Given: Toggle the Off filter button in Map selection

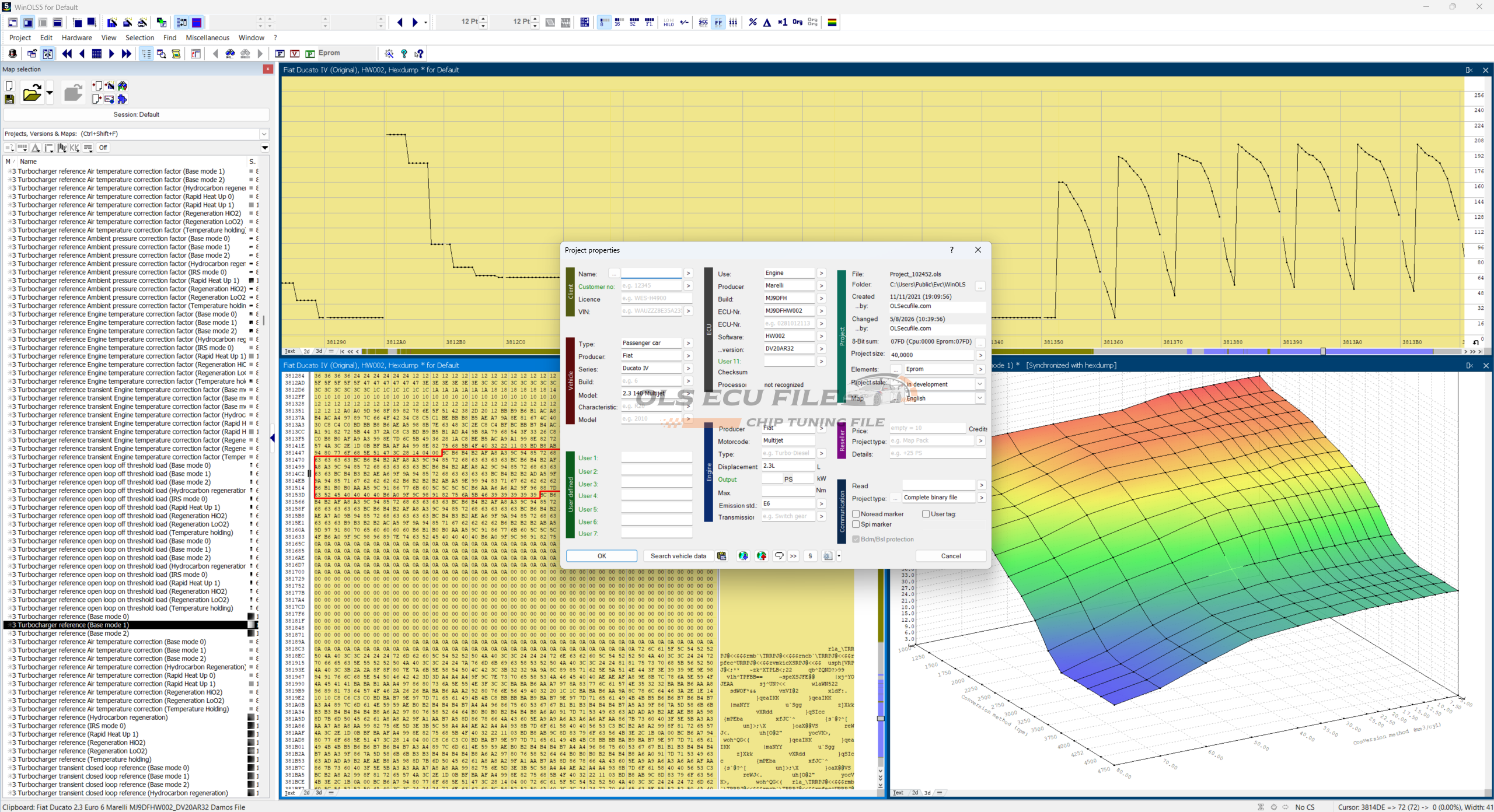Looking at the screenshot, I should point(103,148).
